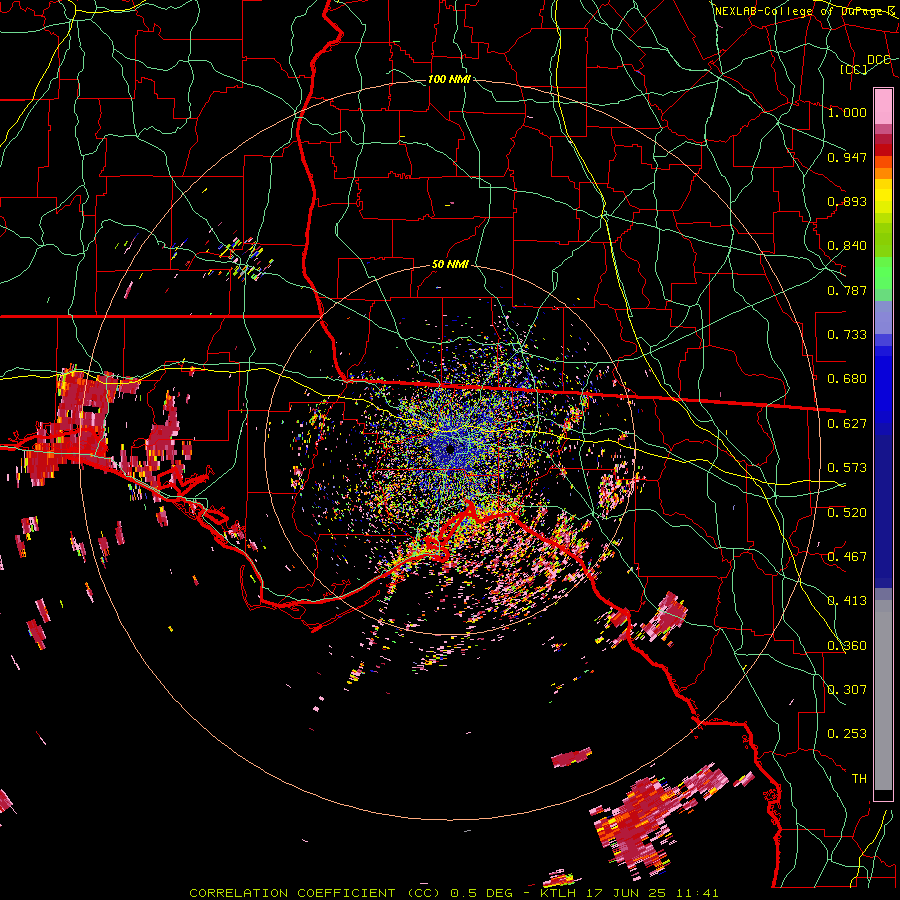Click the 50 NMI range ring label

pos(450,265)
